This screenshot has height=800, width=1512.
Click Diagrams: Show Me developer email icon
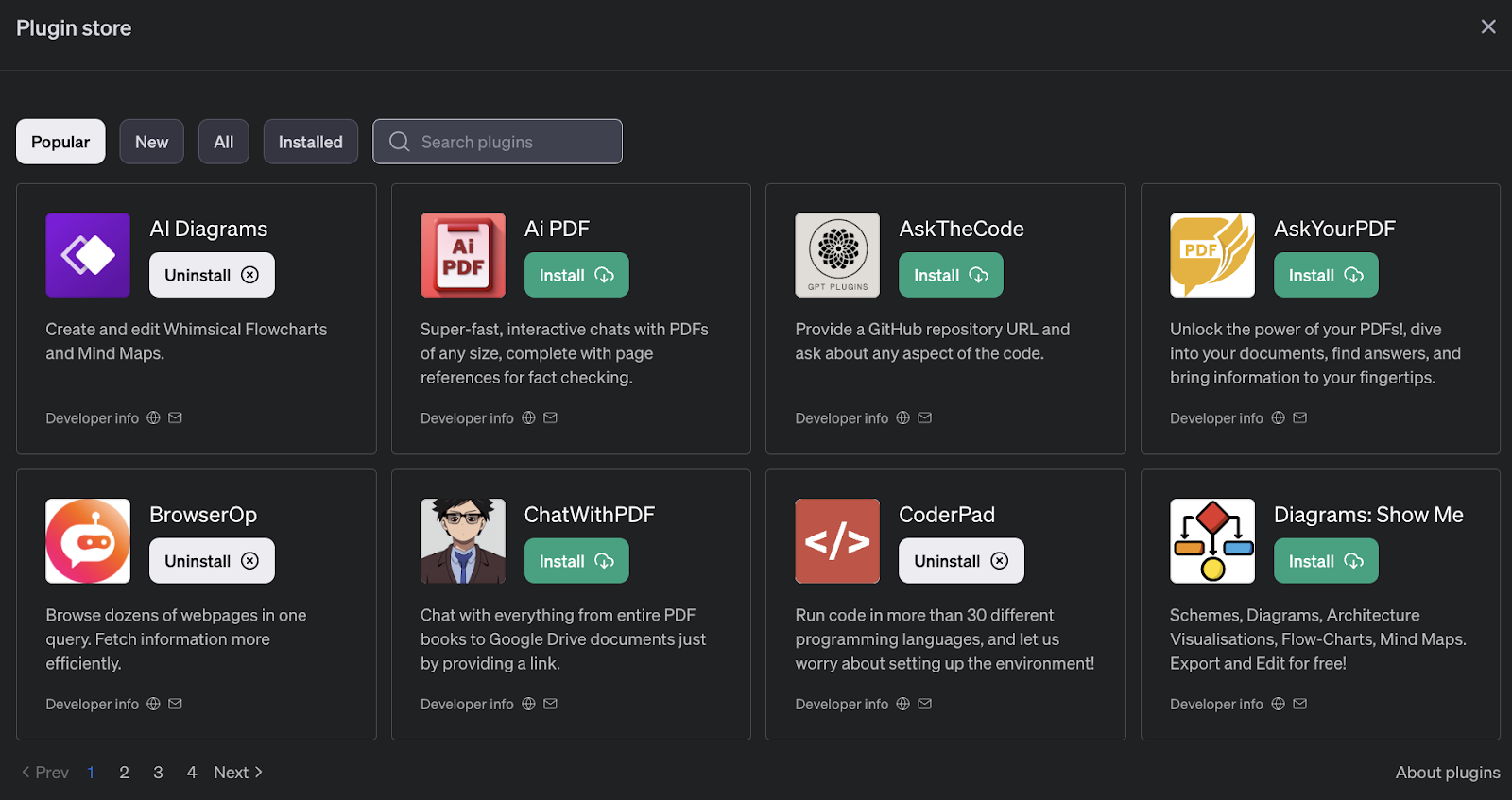[x=1300, y=704]
